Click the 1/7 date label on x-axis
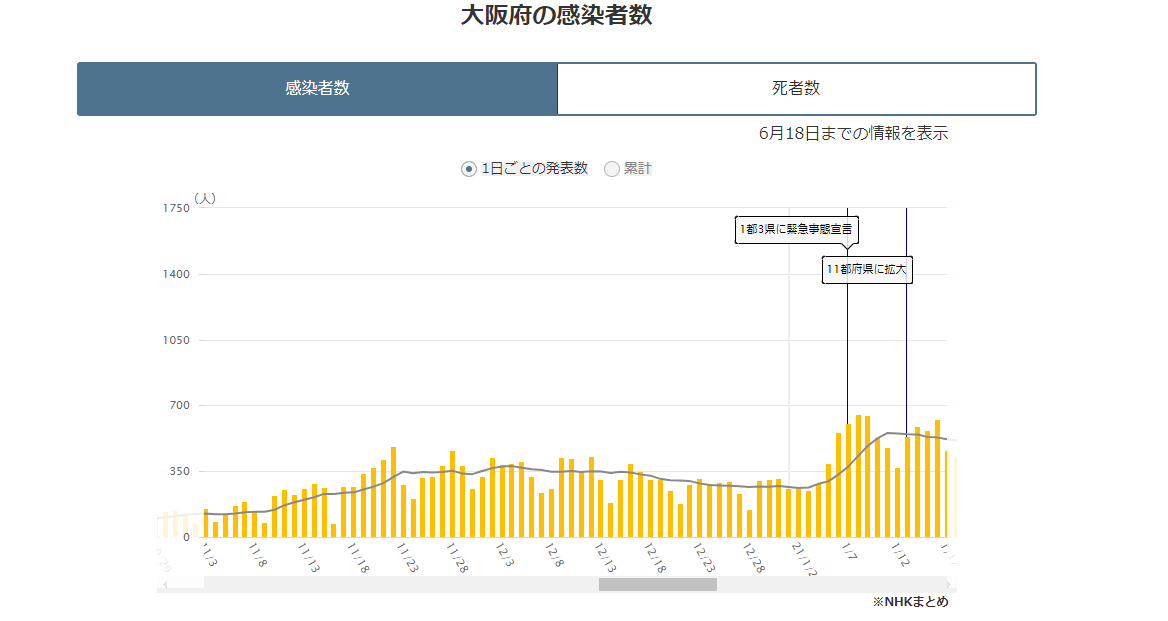This screenshot has height=621, width=1168. [850, 552]
